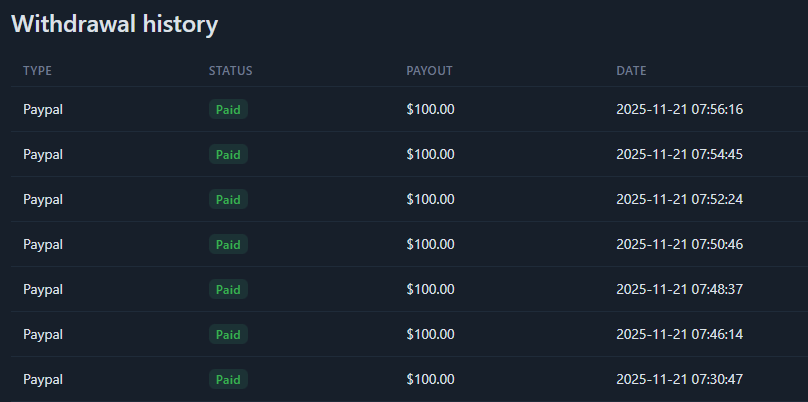
Task: Select Paypal in the 07:50:46 withdrawal row
Action: (x=43, y=244)
